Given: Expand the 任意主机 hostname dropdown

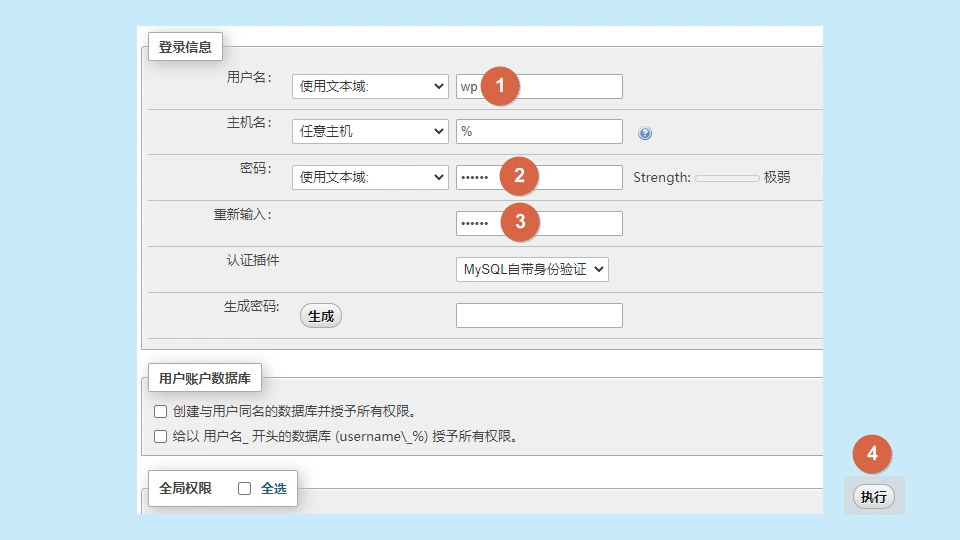Looking at the screenshot, I should 370,131.
